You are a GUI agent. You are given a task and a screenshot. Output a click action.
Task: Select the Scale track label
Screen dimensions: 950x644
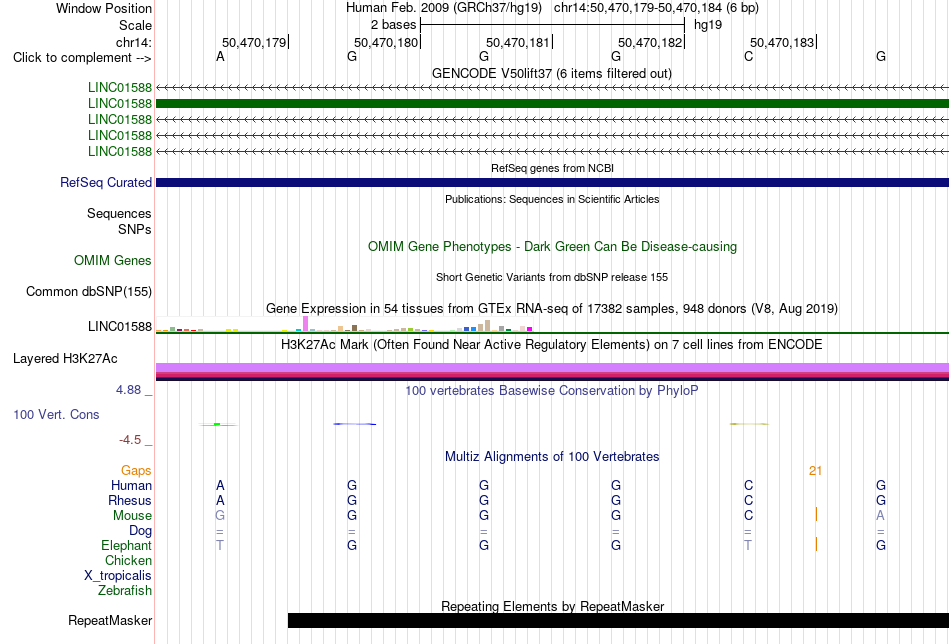135,25
